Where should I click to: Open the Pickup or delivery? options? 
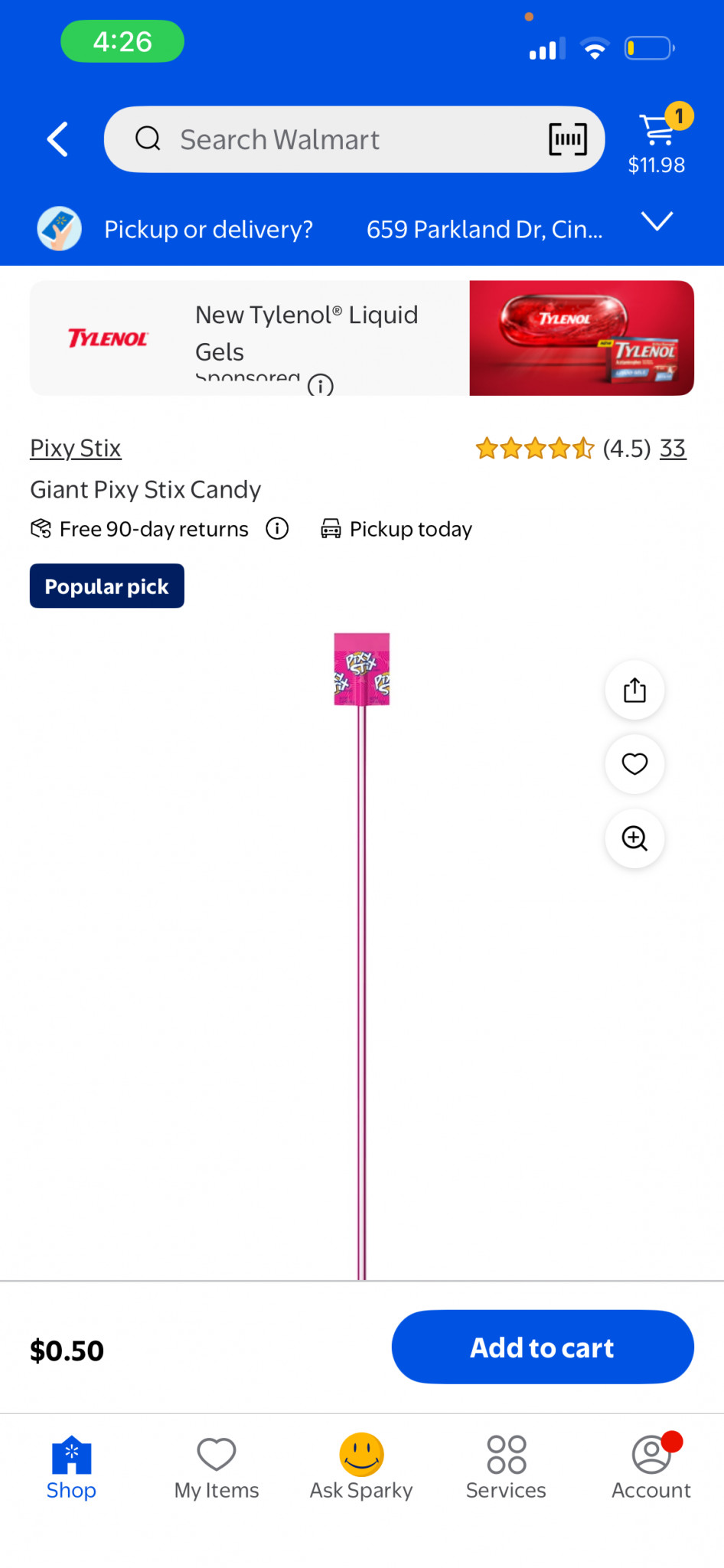click(x=209, y=229)
